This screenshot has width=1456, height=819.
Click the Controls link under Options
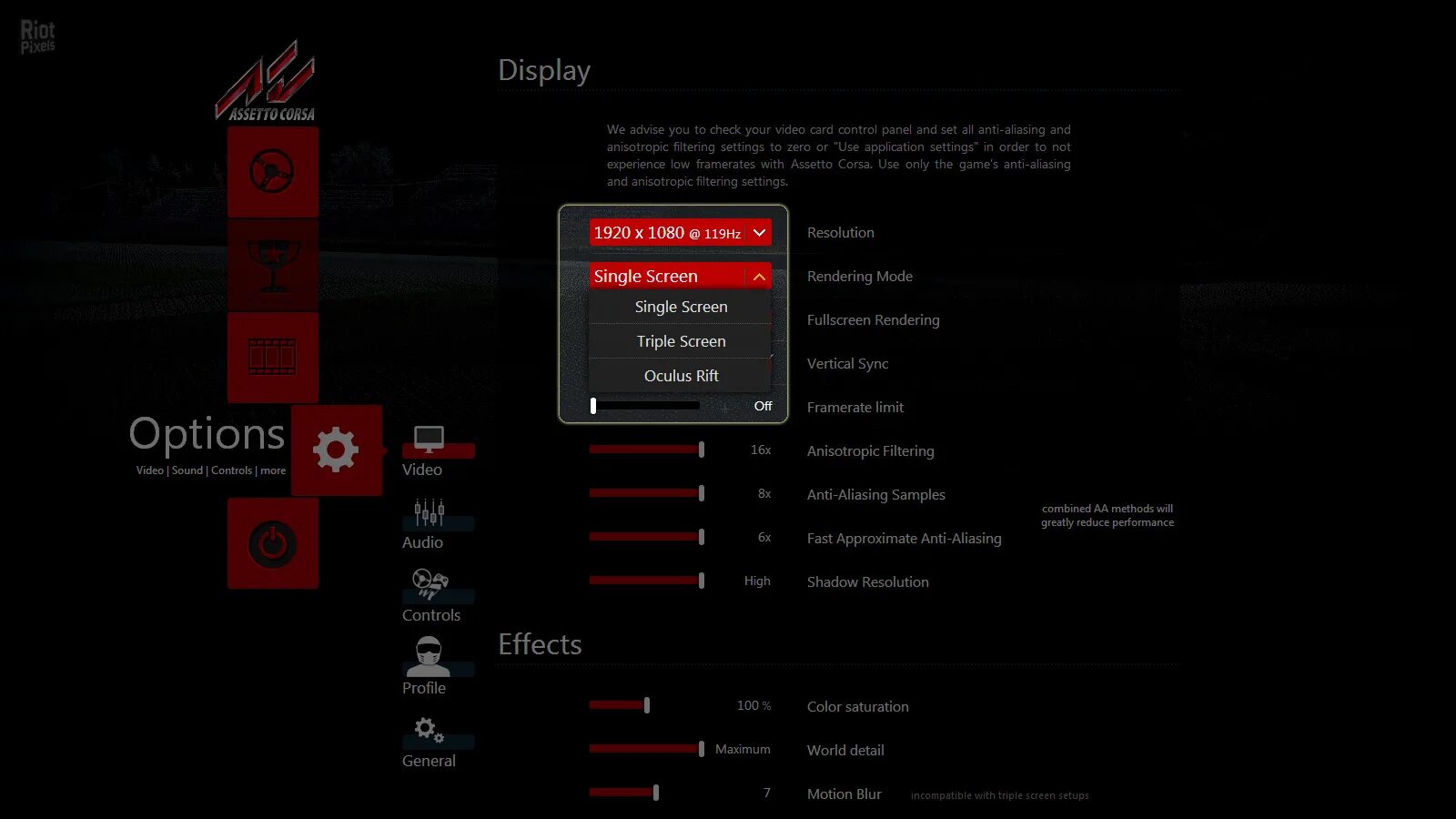point(231,470)
